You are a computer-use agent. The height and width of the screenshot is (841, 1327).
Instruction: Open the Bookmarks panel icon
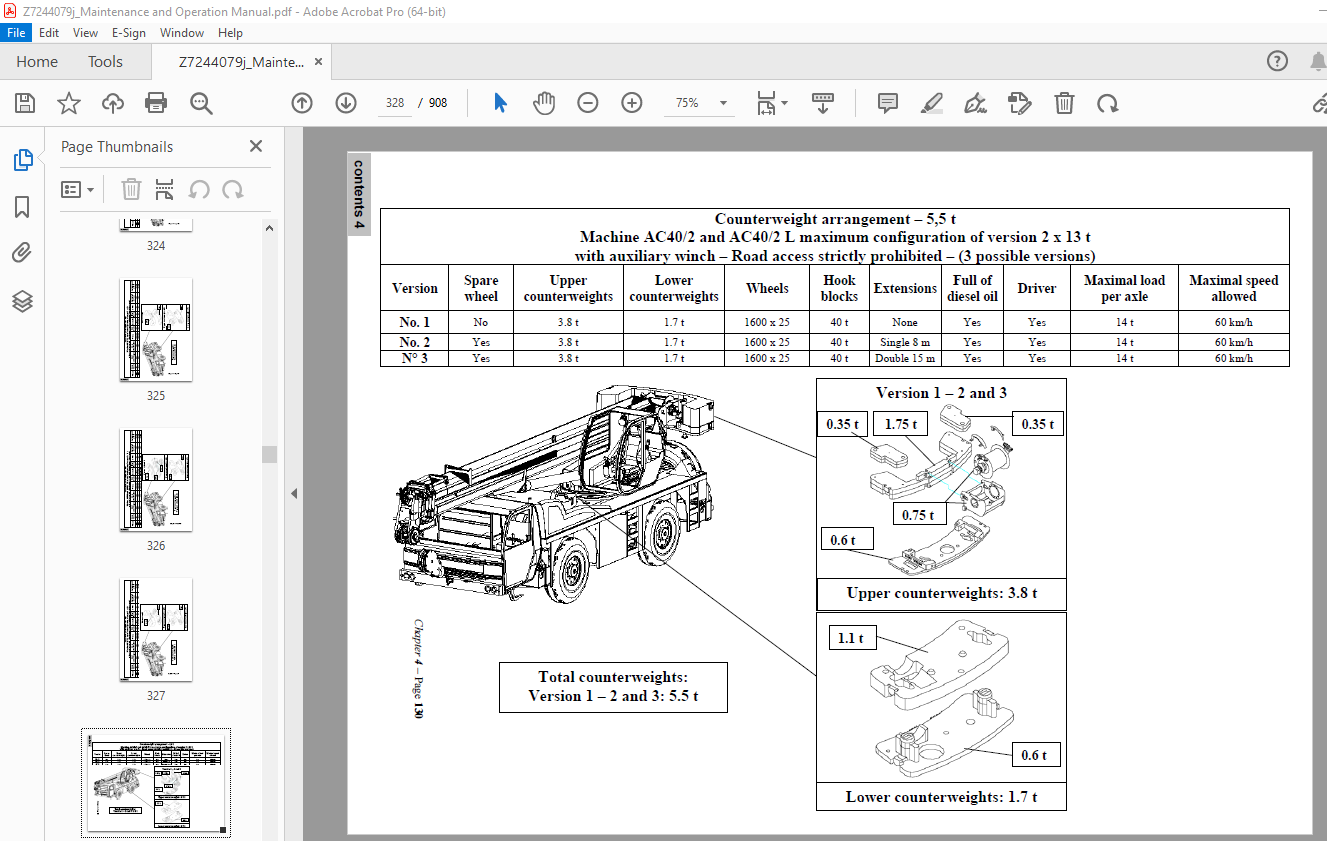point(22,207)
